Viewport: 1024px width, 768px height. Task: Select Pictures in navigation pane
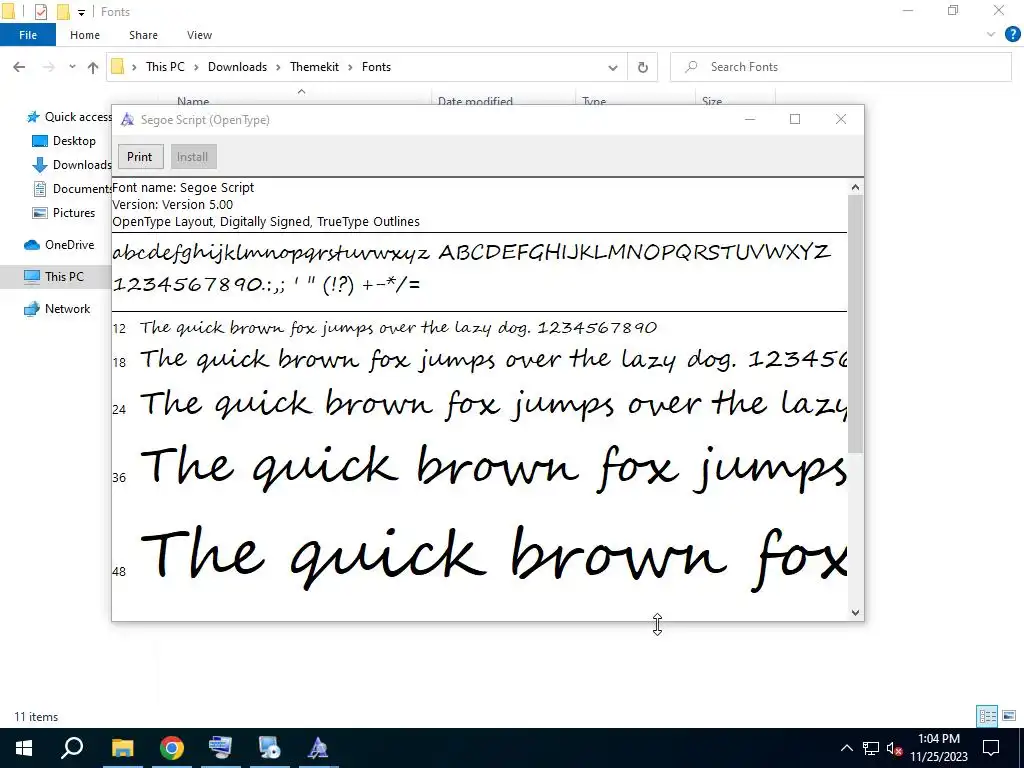(x=64, y=213)
